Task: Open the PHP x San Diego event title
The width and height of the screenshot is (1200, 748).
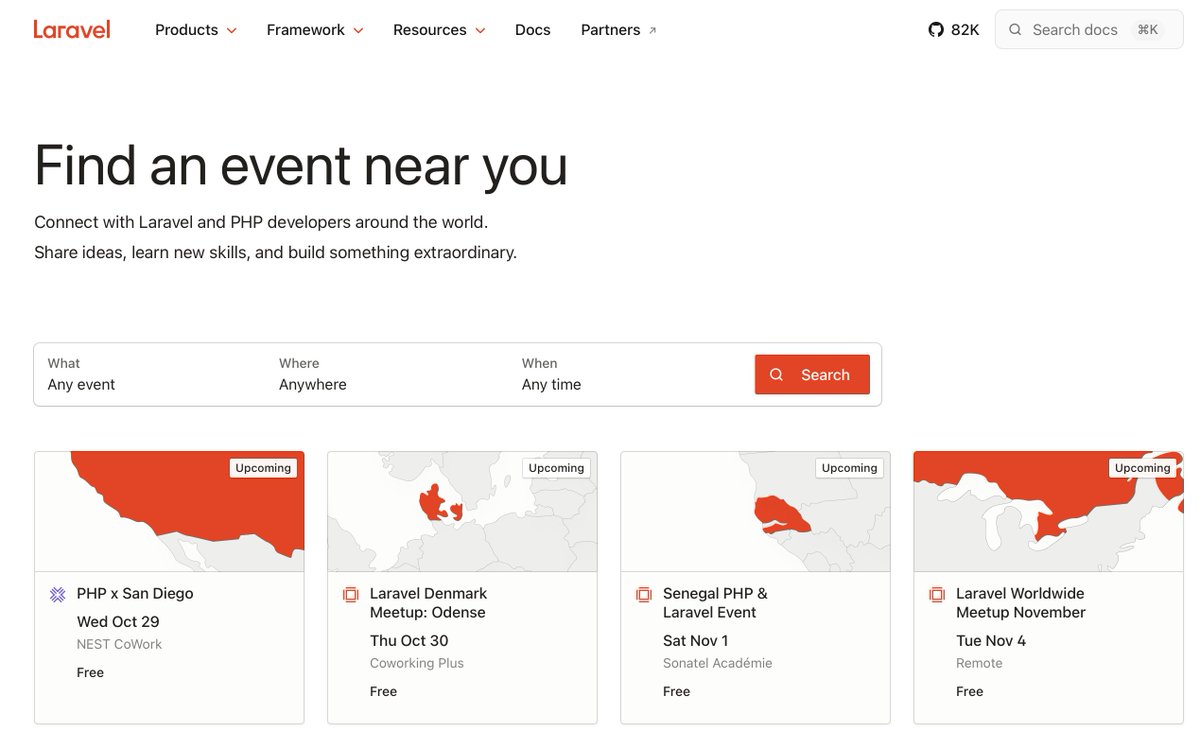Action: click(x=135, y=594)
